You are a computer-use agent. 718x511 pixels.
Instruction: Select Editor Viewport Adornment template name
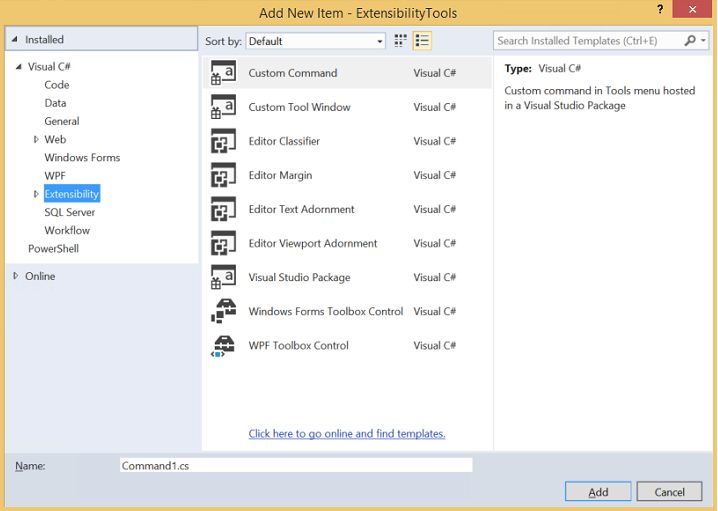pyautogui.click(x=313, y=243)
